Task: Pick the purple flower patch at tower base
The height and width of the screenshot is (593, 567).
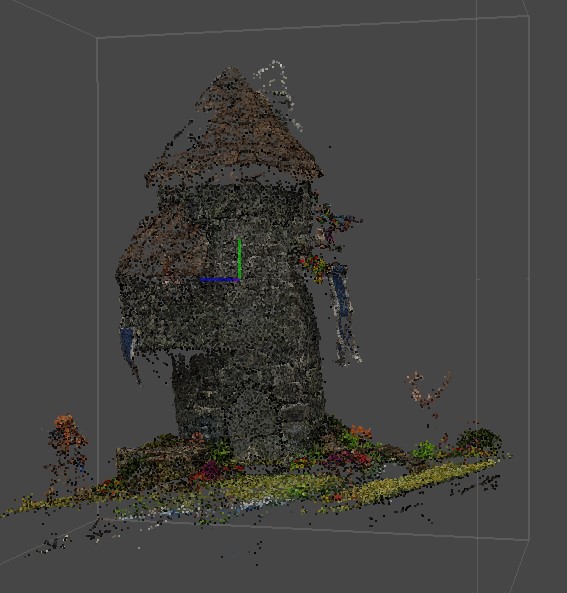Action: pyautogui.click(x=207, y=471)
